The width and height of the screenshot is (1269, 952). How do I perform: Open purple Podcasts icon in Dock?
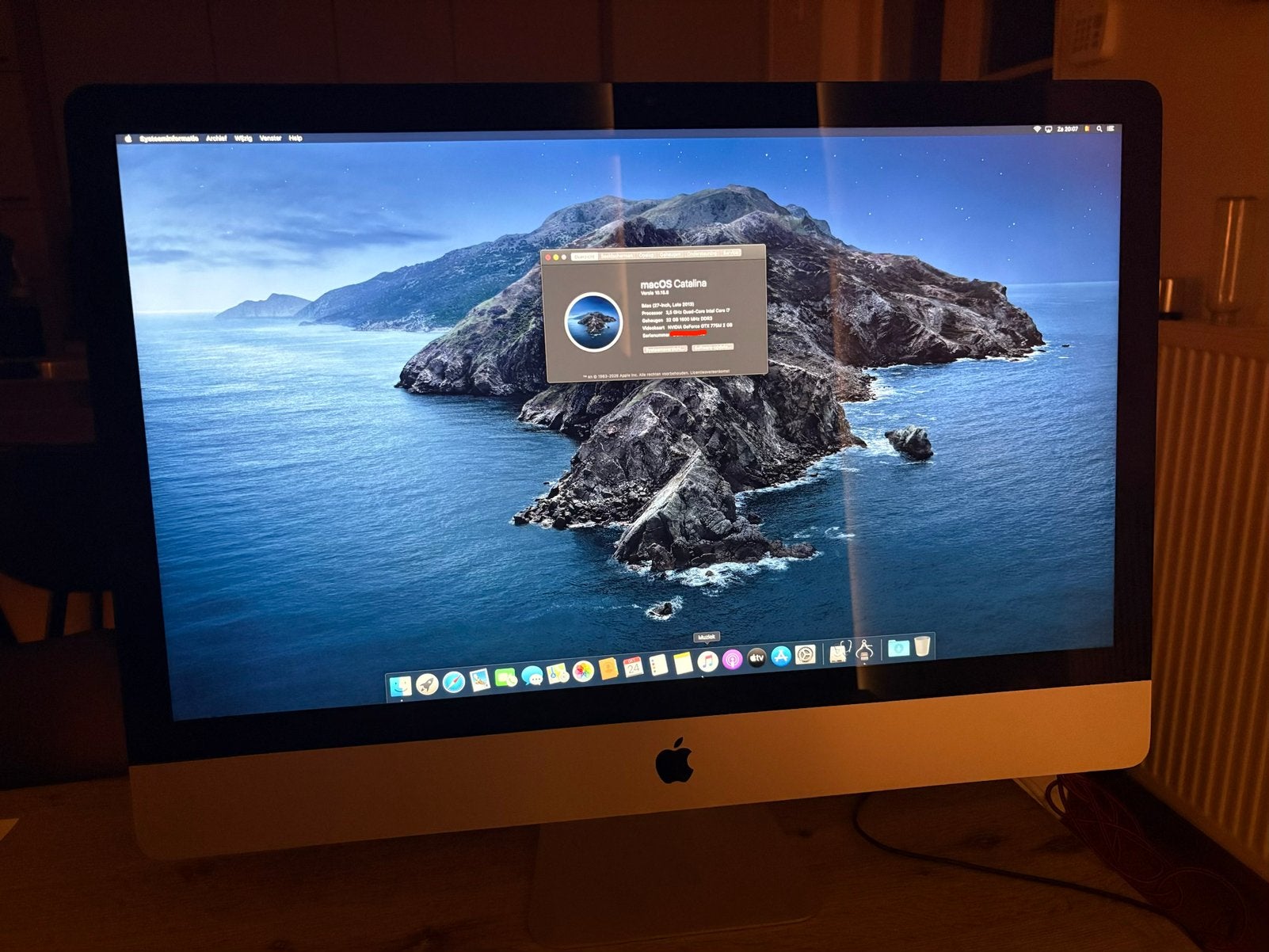pos(733,660)
